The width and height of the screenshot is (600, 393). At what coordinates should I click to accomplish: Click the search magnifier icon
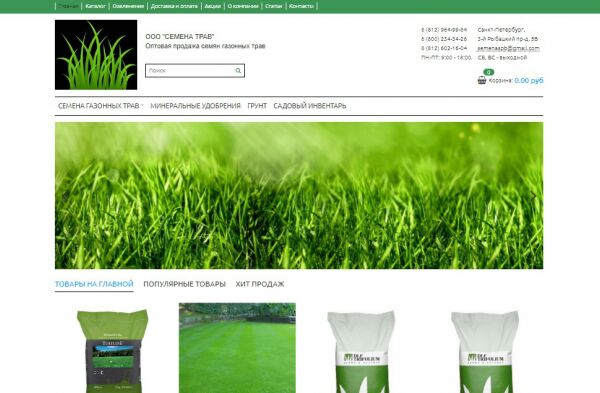tap(238, 70)
